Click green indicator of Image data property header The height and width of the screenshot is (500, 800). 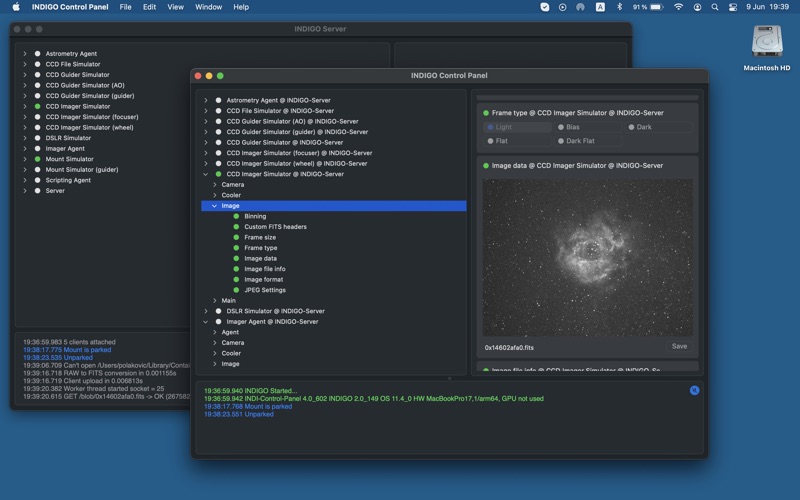[x=486, y=165]
